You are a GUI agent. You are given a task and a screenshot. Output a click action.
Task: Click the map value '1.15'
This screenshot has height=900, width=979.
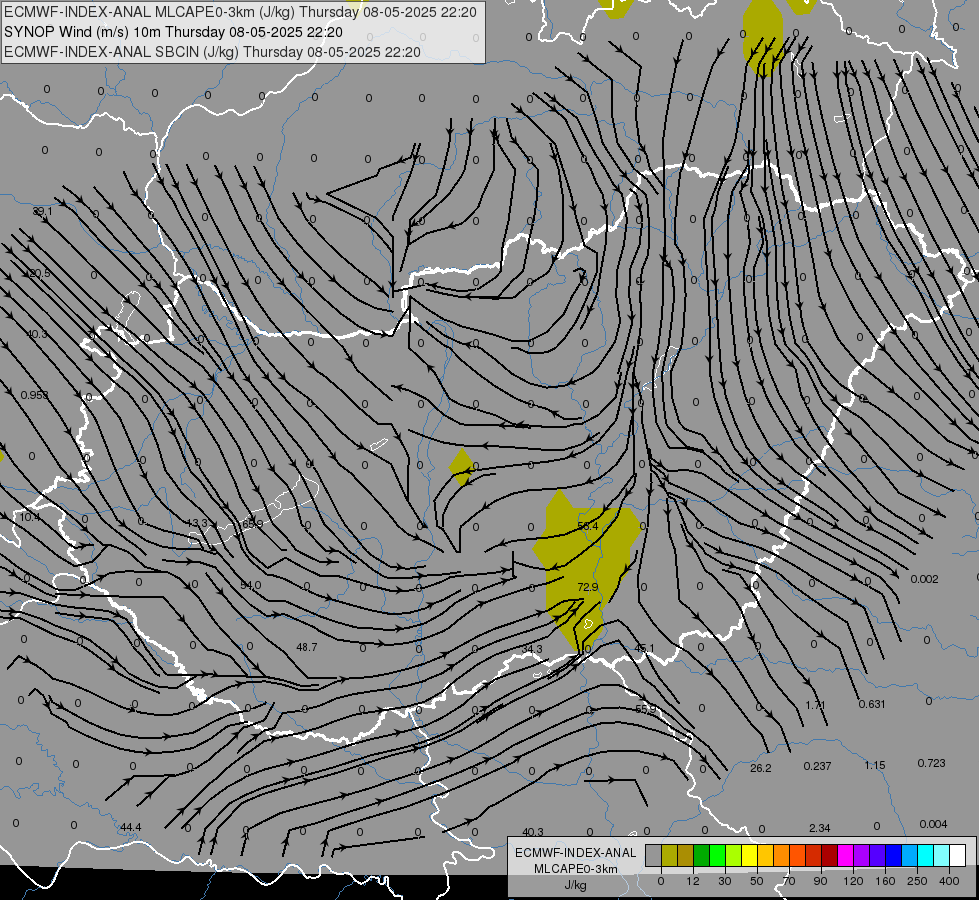click(875, 764)
